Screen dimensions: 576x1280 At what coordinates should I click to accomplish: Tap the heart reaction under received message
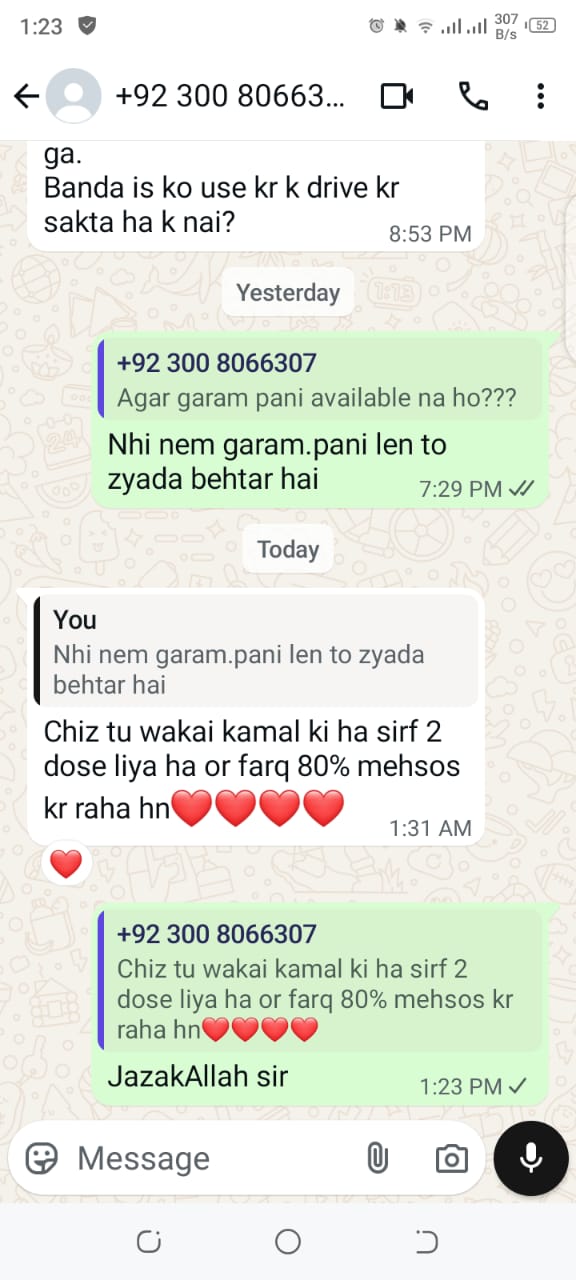click(x=66, y=863)
